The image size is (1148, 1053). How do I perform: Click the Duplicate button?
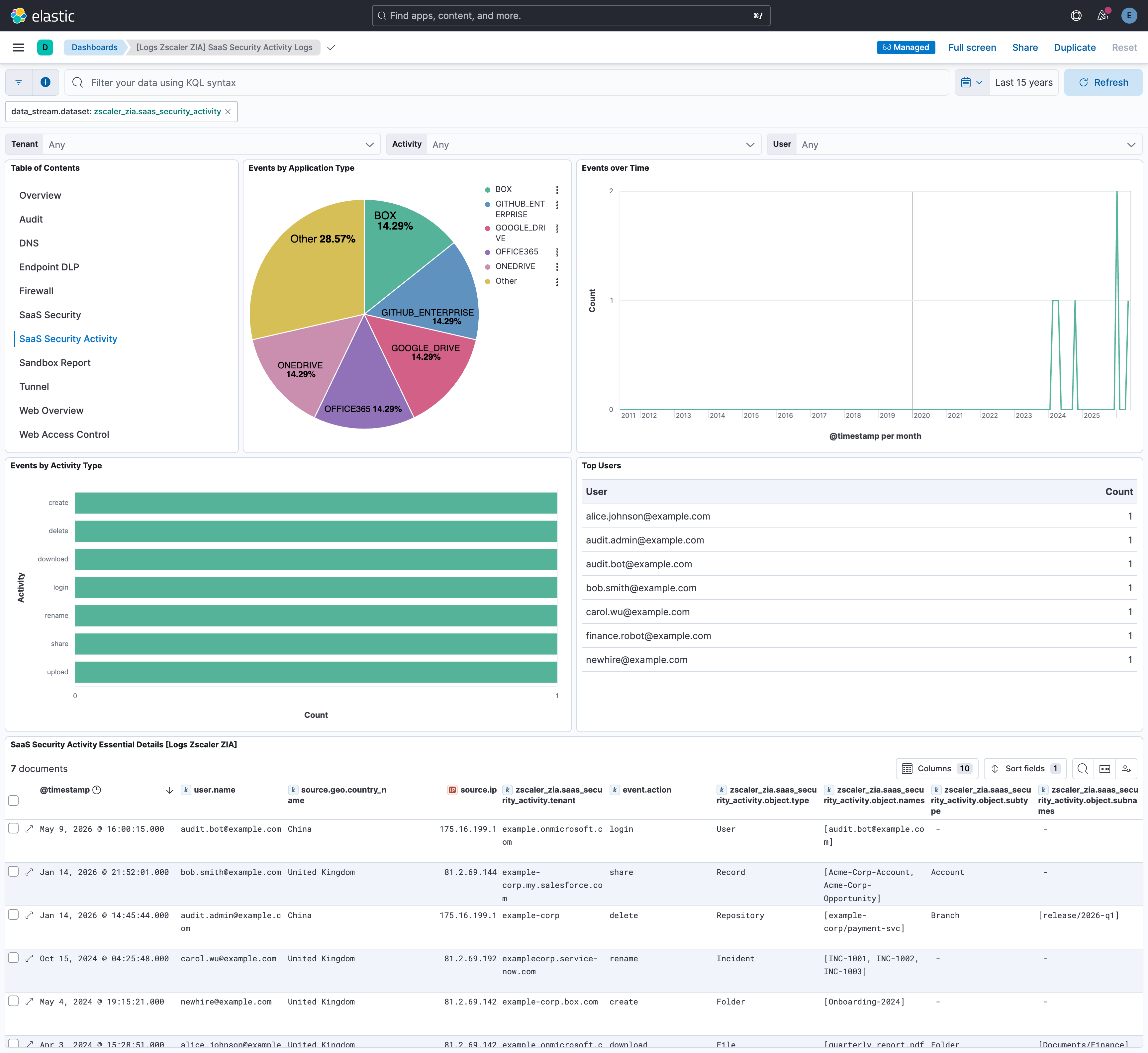pyautogui.click(x=1075, y=47)
